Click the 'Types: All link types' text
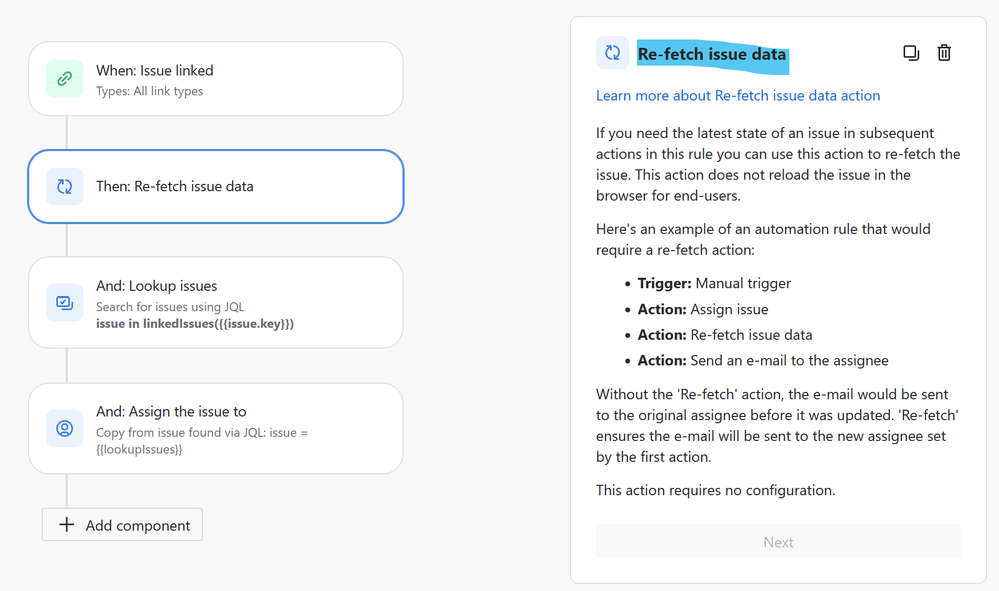This screenshot has width=999, height=591. click(150, 91)
